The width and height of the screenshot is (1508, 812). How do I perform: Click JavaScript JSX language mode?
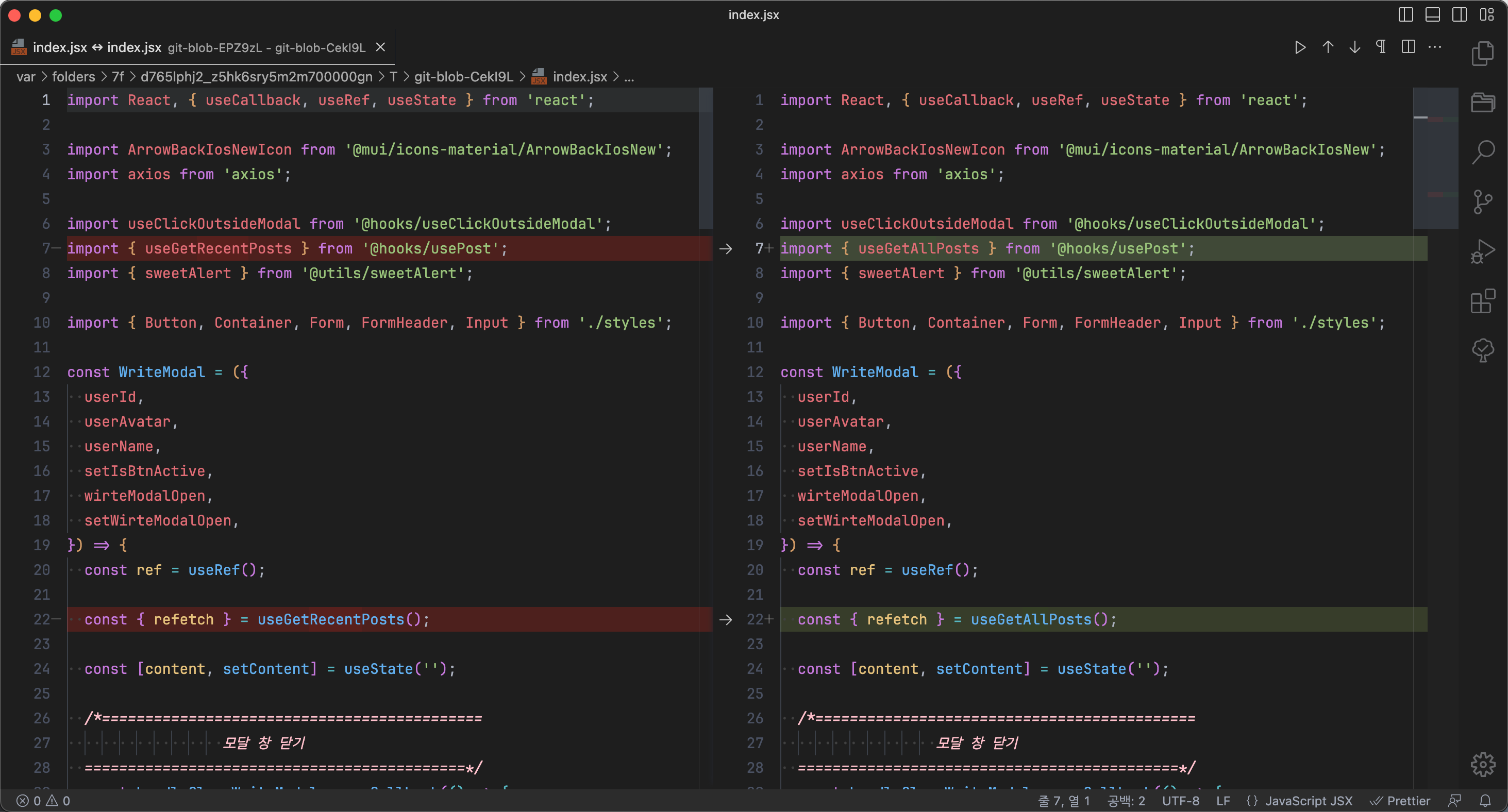pyautogui.click(x=1308, y=800)
